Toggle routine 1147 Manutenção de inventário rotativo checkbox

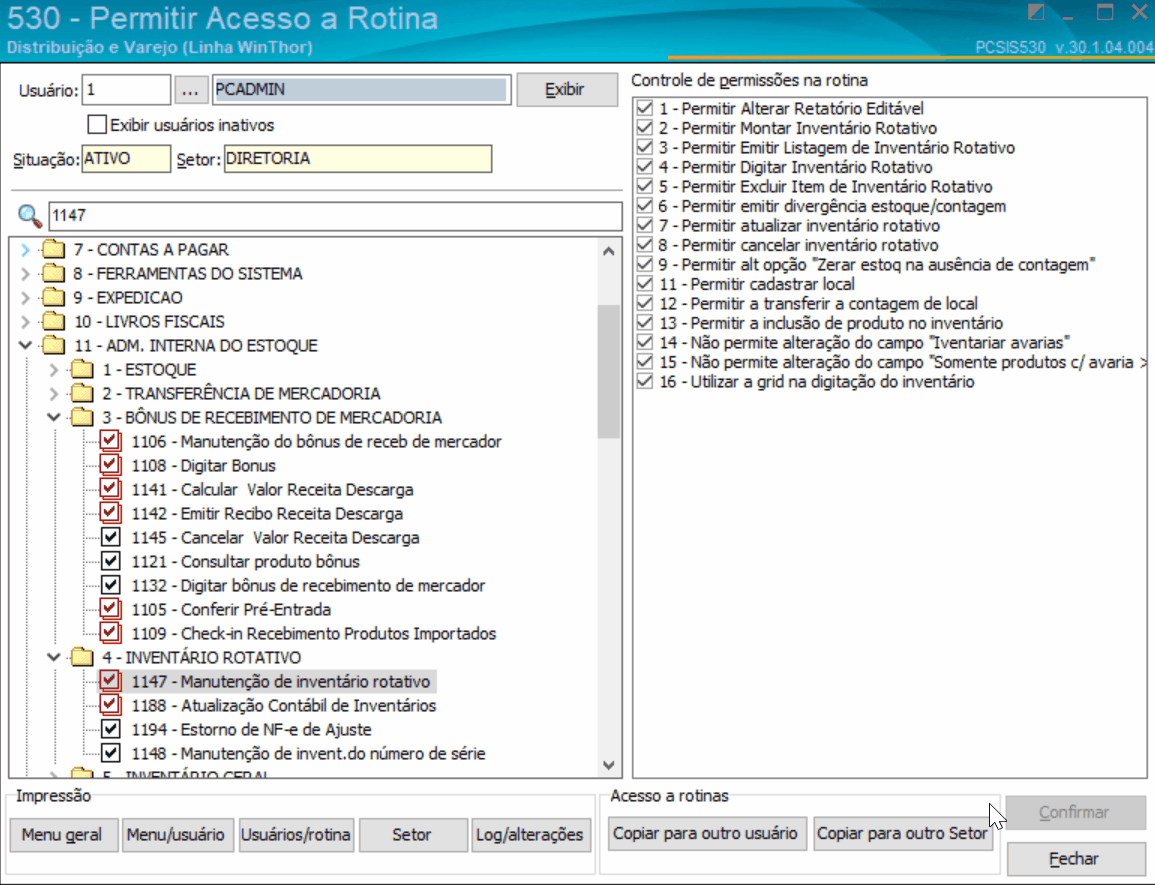click(x=110, y=680)
